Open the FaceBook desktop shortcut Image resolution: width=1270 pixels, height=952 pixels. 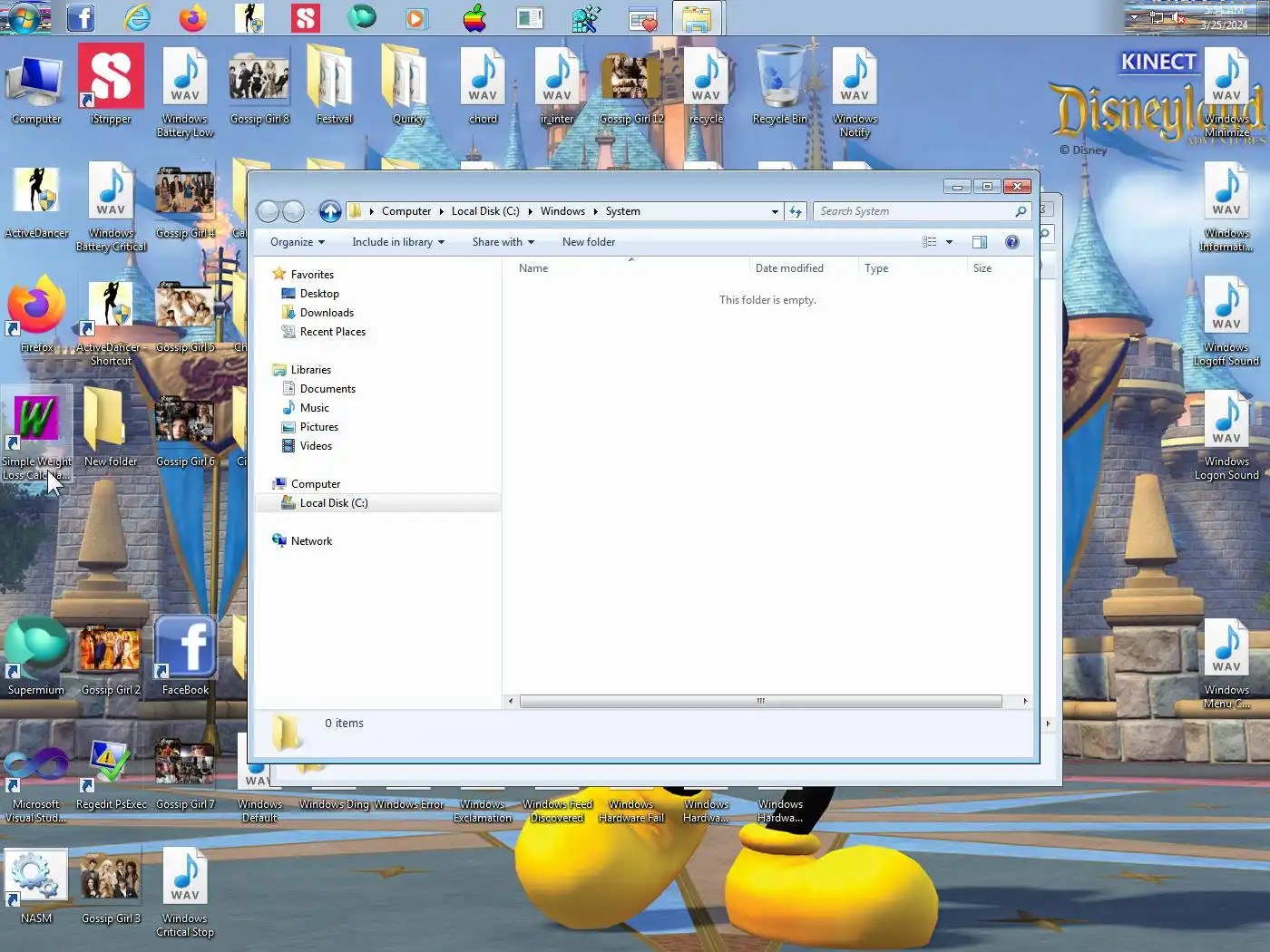(x=185, y=656)
